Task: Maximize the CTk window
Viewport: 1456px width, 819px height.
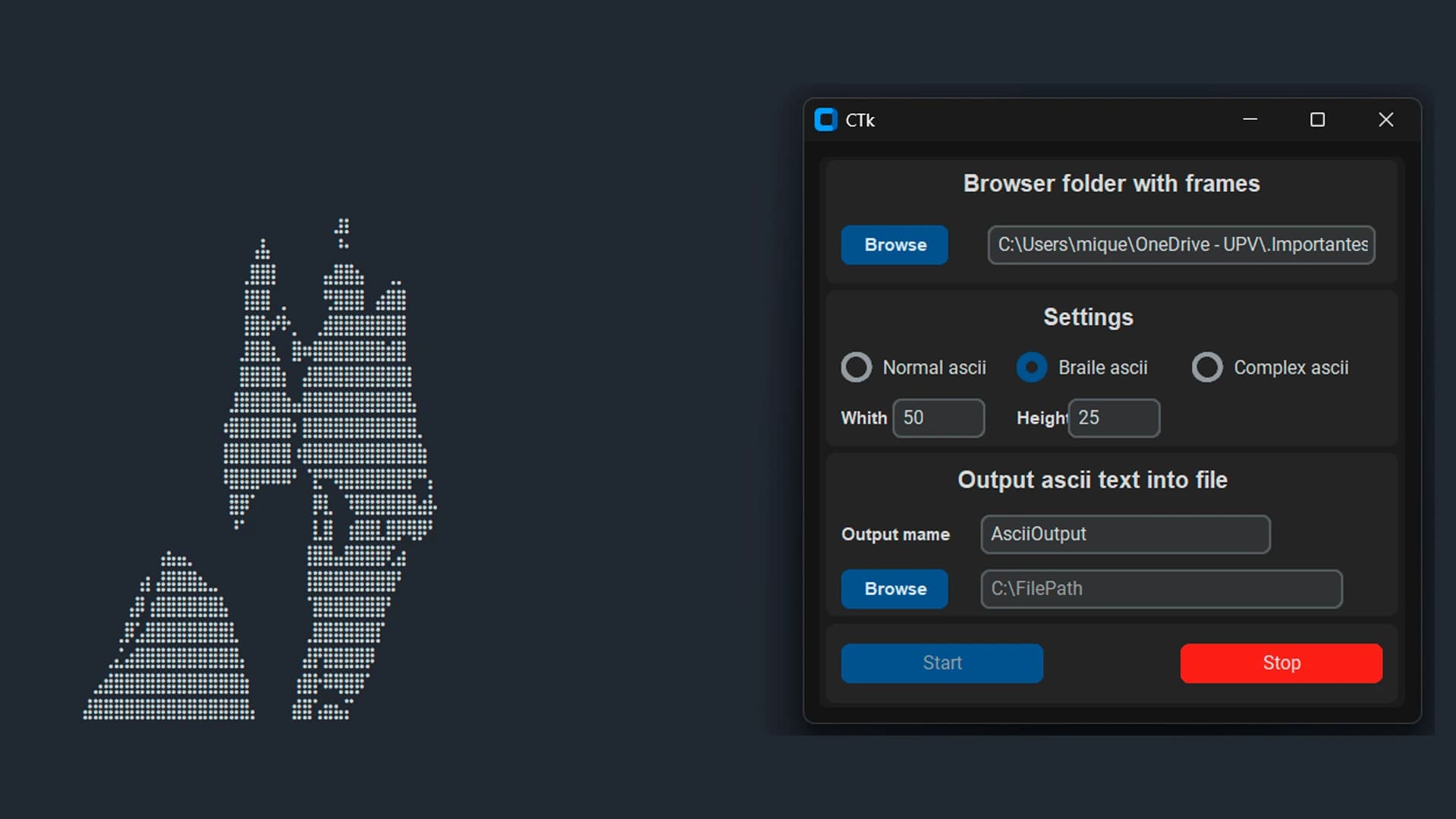Action: 1317,120
